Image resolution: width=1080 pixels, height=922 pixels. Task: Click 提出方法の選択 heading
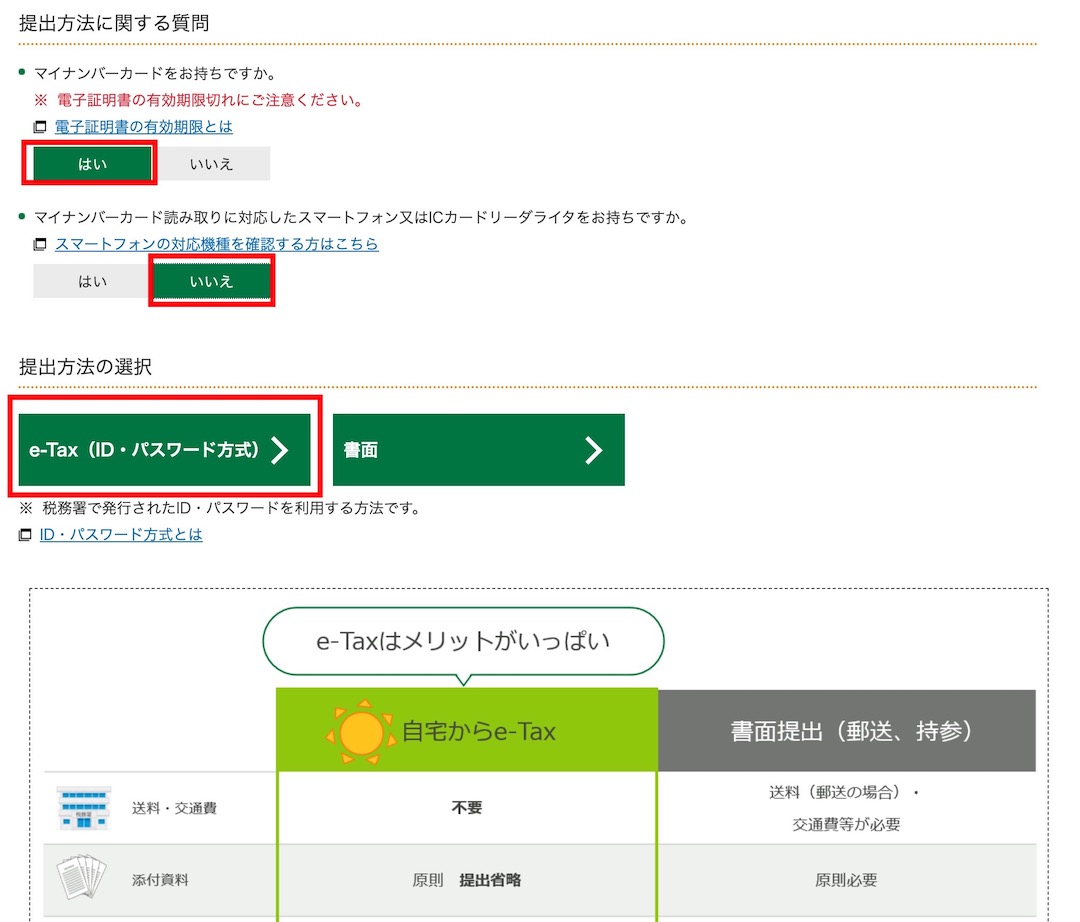point(85,366)
